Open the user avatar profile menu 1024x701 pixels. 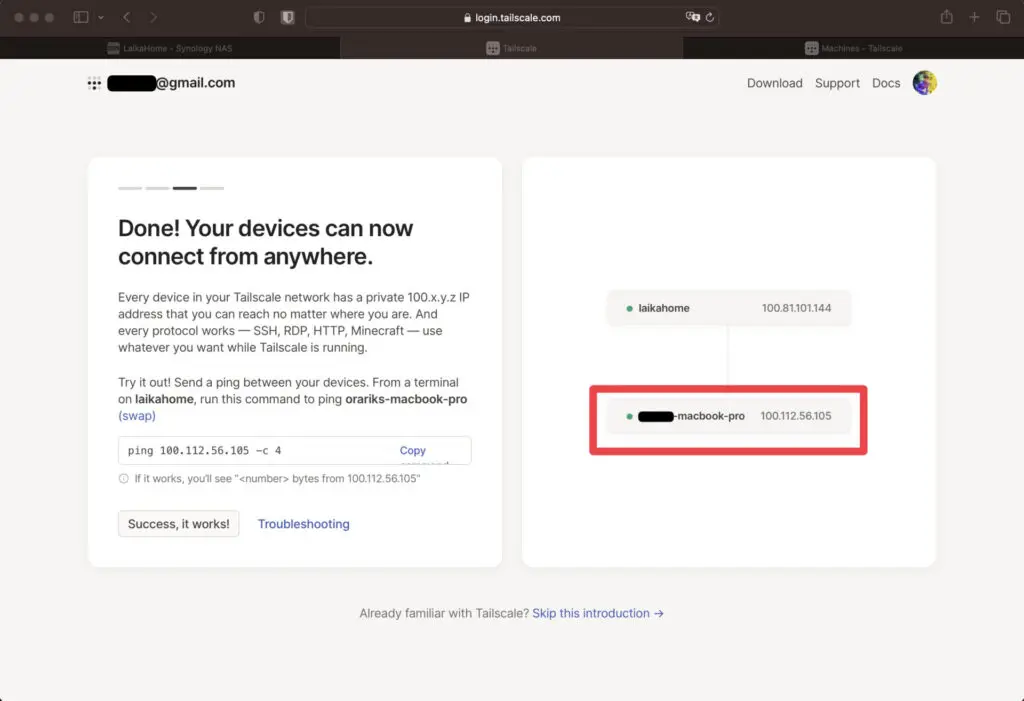coord(925,83)
